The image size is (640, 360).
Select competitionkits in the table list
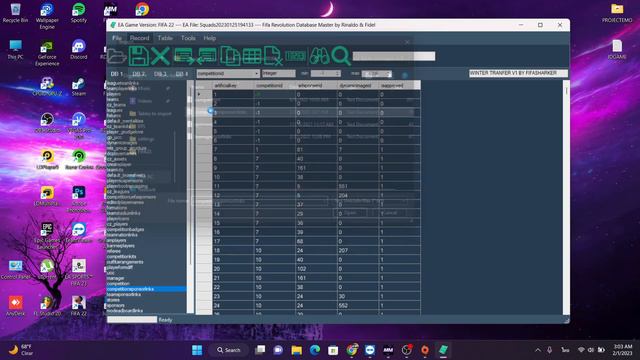click(121, 256)
